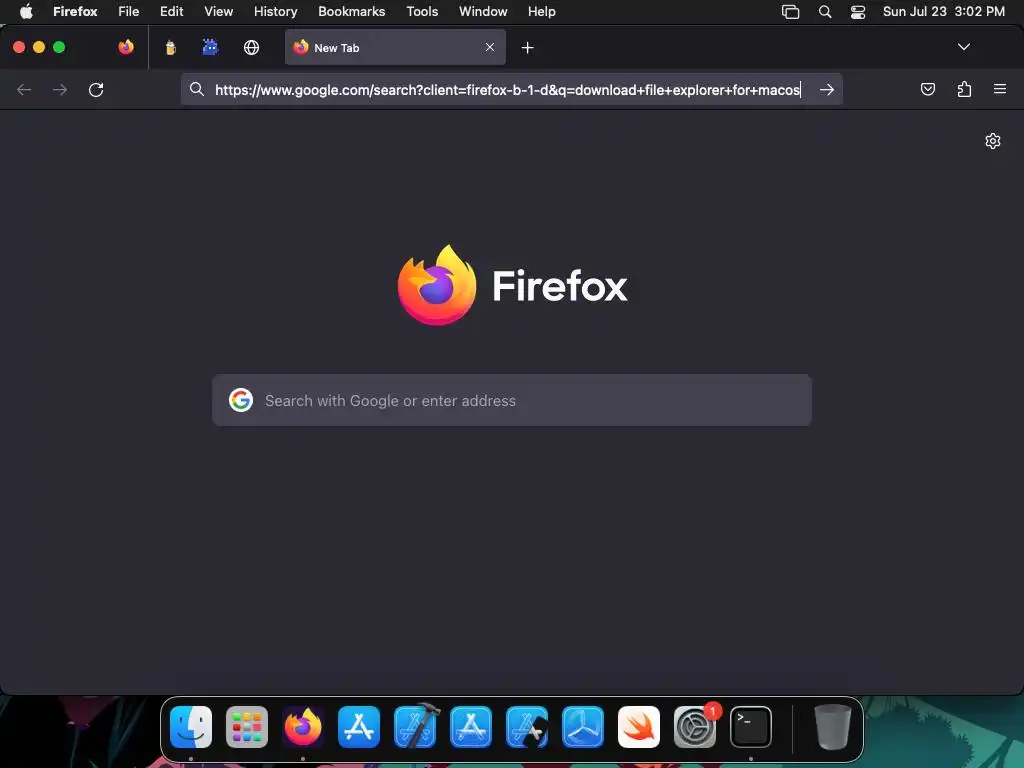Viewport: 1024px width, 768px height.
Task: Switch to the pinned blue pixel-monster tab
Action: click(210, 47)
